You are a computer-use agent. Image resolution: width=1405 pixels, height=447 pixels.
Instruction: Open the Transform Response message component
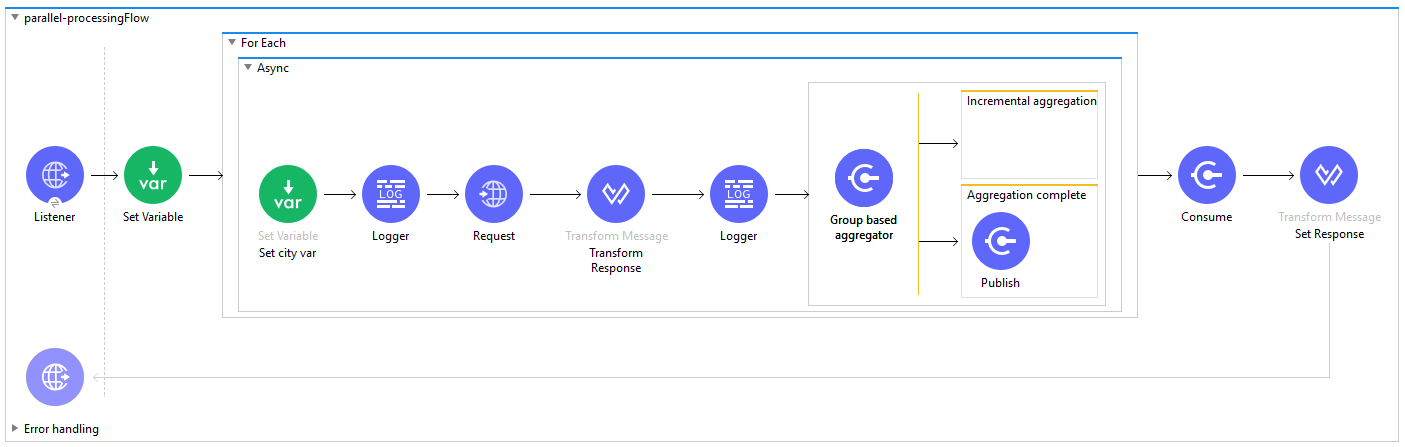[616, 194]
